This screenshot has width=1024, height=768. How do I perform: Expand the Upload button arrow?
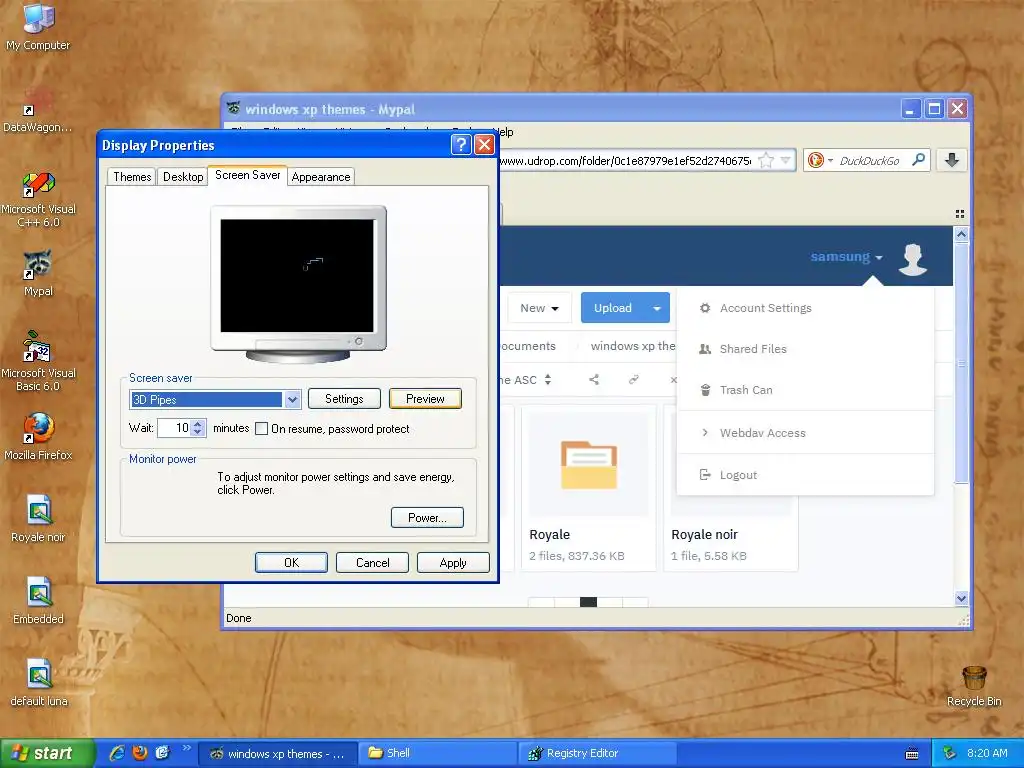[x=657, y=308]
